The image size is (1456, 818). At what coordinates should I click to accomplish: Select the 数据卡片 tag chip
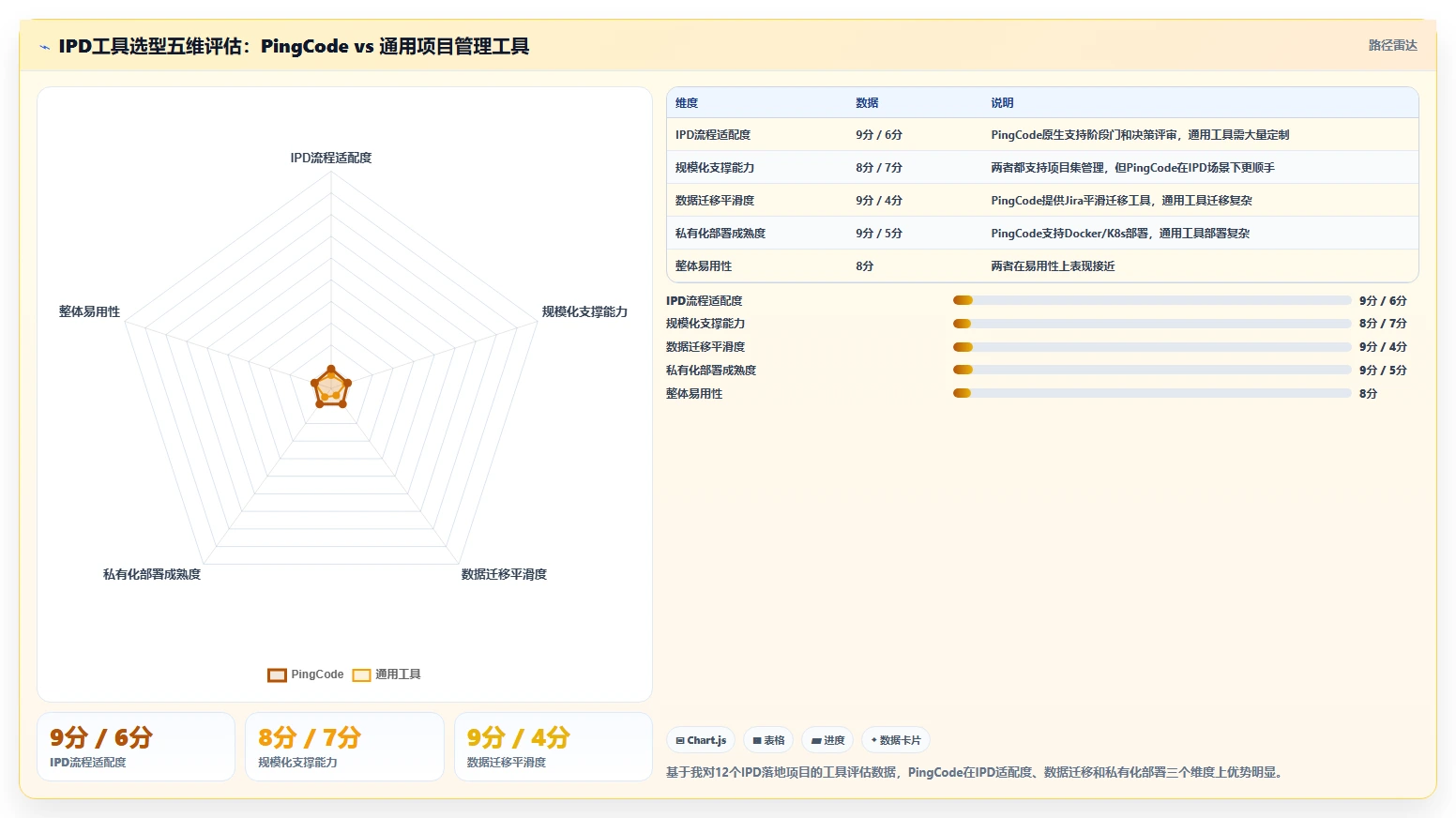896,740
